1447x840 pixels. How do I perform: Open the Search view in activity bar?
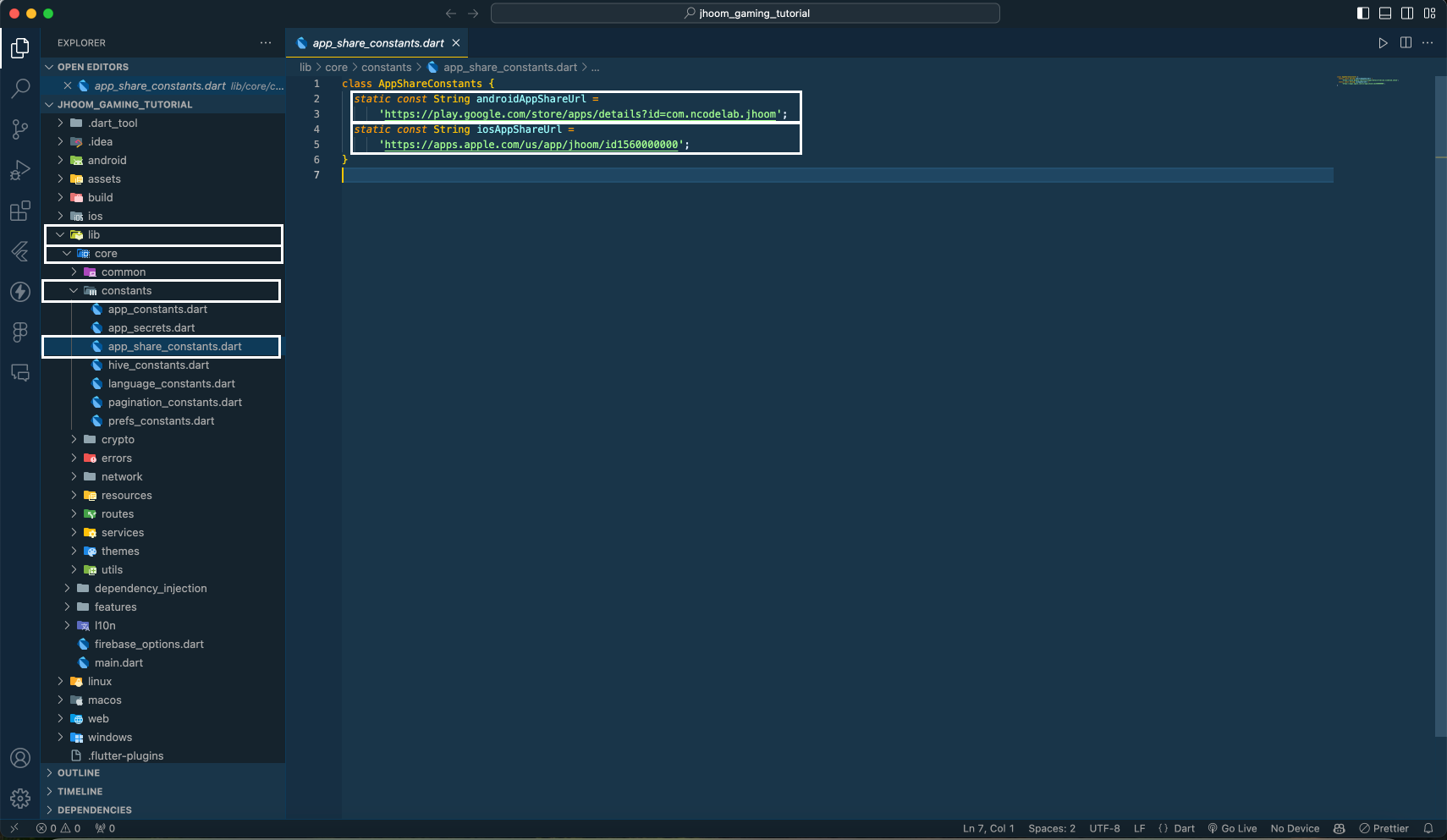pyautogui.click(x=20, y=88)
